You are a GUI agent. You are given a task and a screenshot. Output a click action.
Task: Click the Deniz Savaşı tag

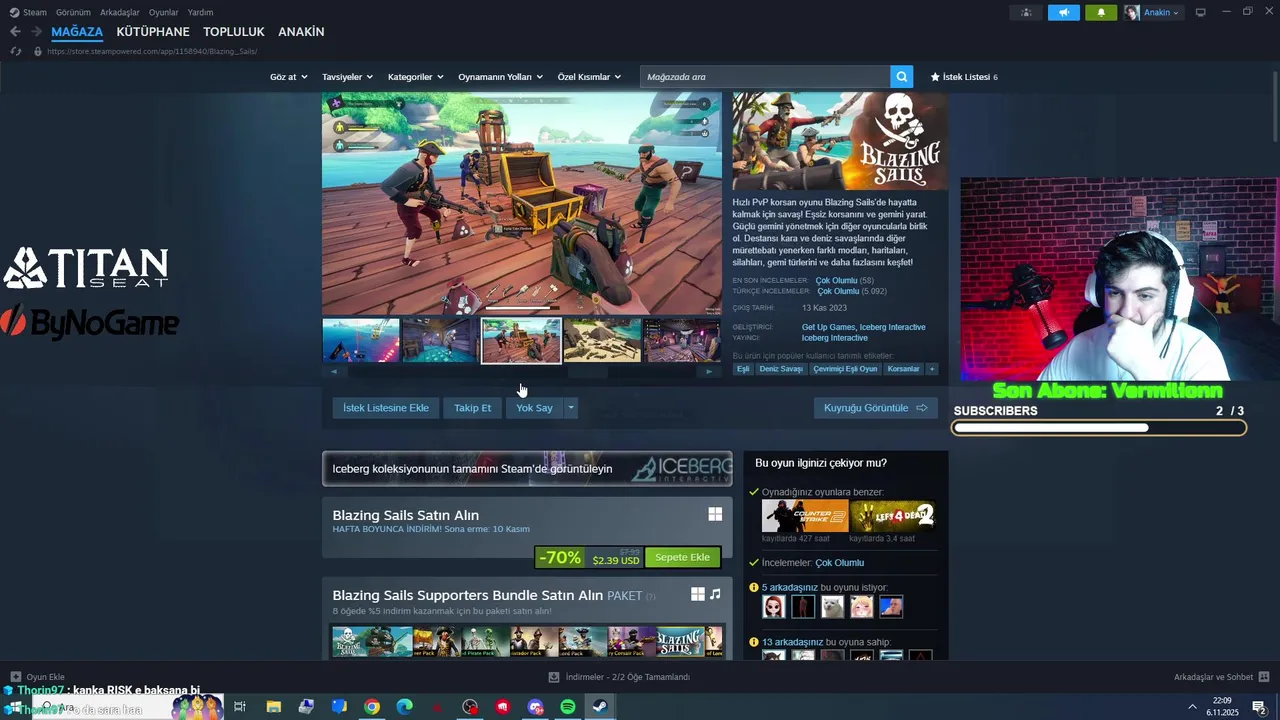781,369
